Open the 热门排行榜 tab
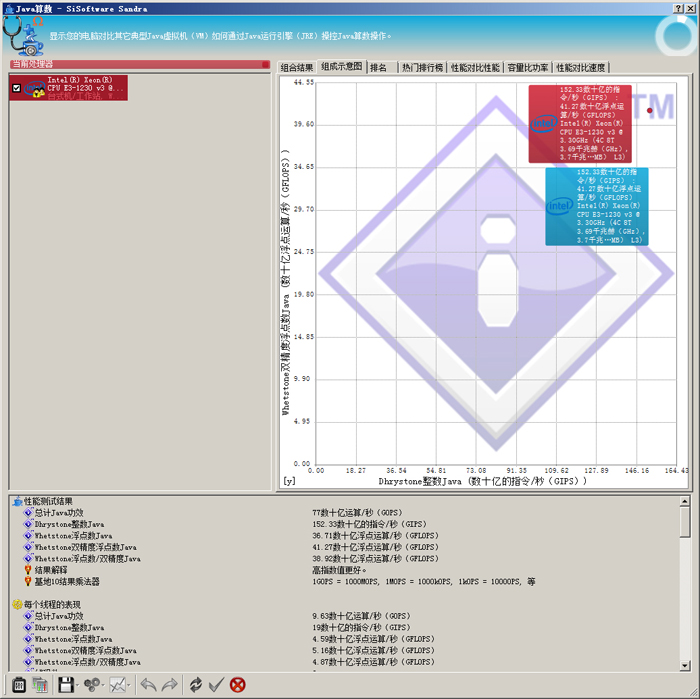The image size is (700, 699). pyautogui.click(x=422, y=67)
